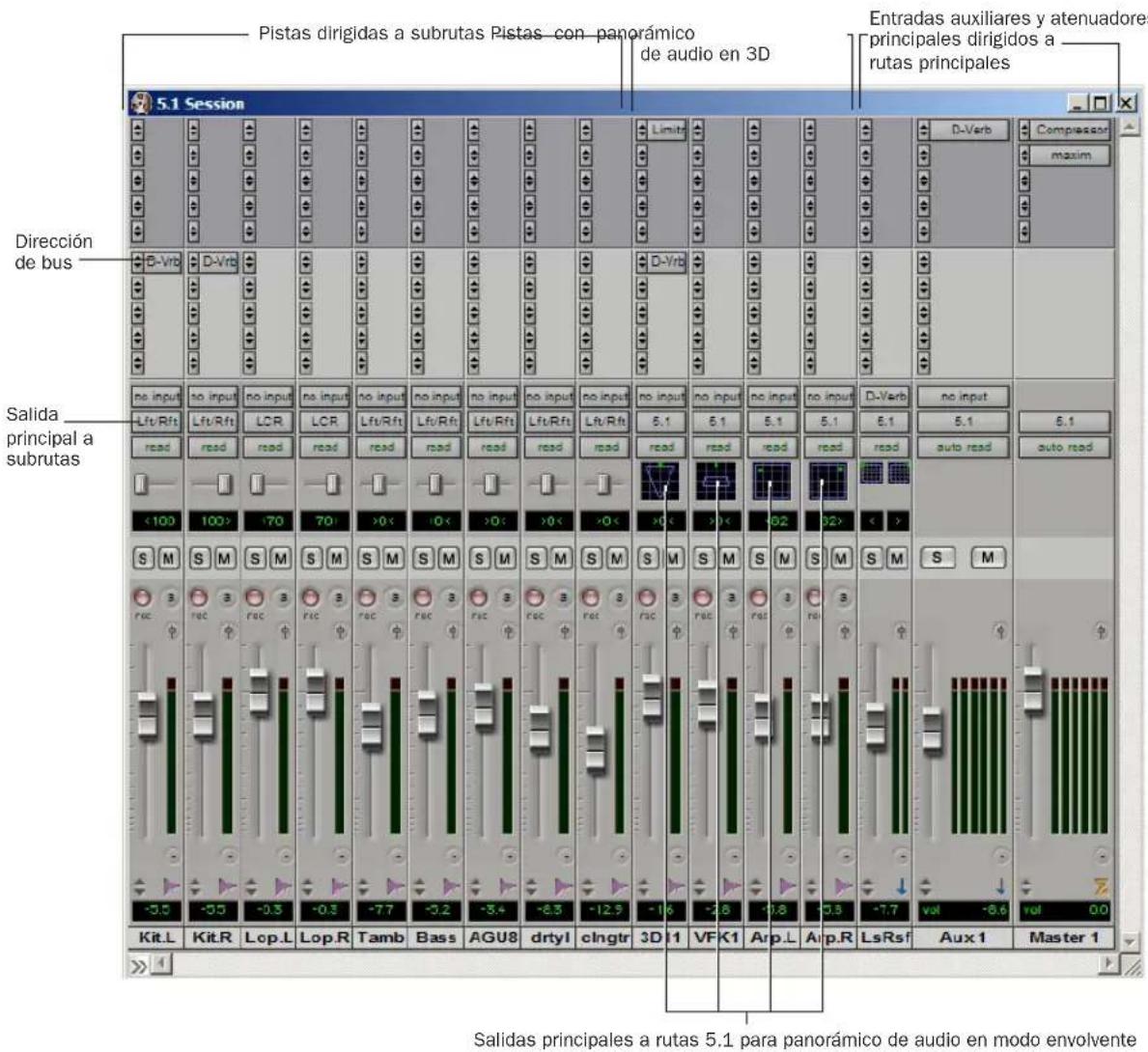Solo the drtyl track

tap(535, 560)
